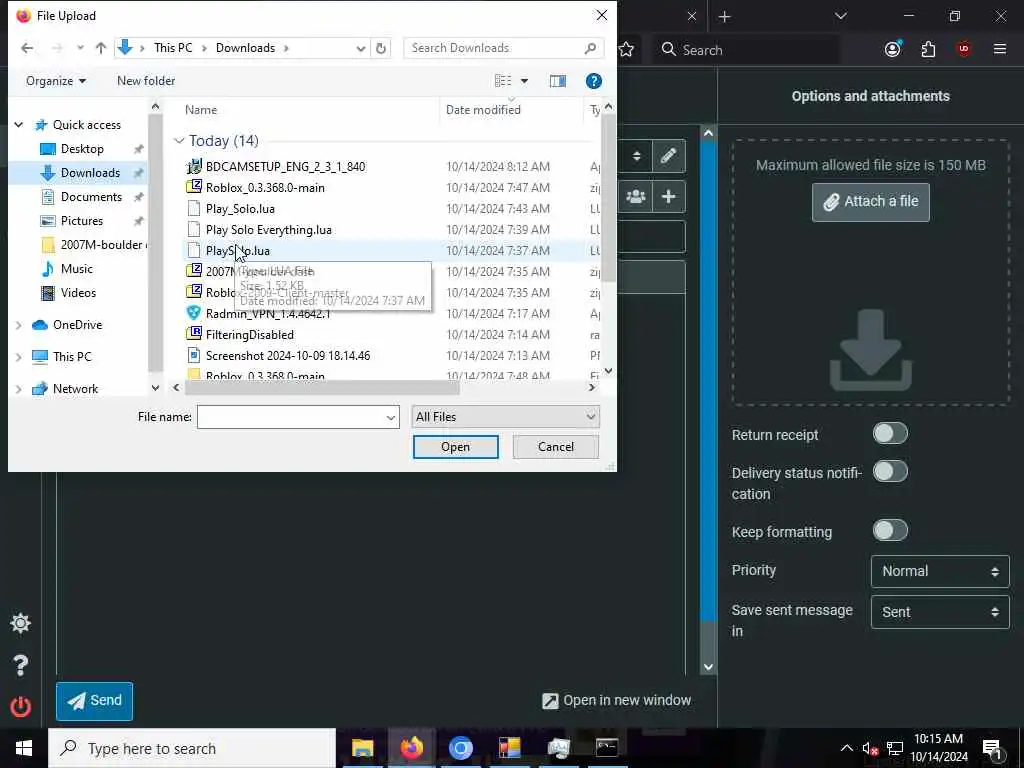Select the Radmin_VPN_1.4.4642.1 installer
The image size is (1024, 768).
pyautogui.click(x=268, y=313)
